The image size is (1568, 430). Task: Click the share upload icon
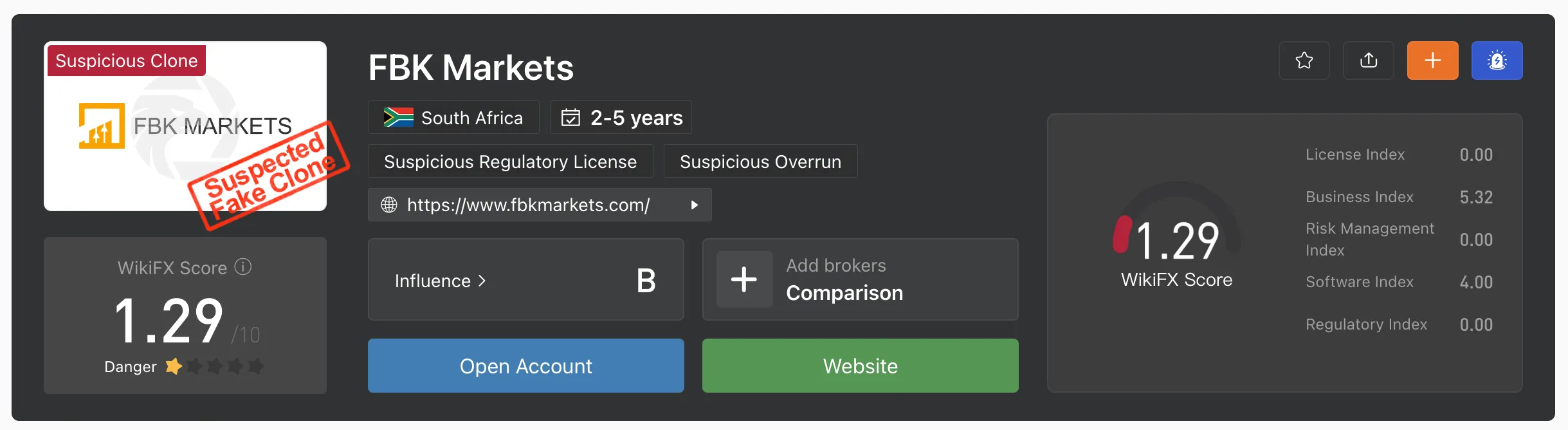click(x=1368, y=61)
